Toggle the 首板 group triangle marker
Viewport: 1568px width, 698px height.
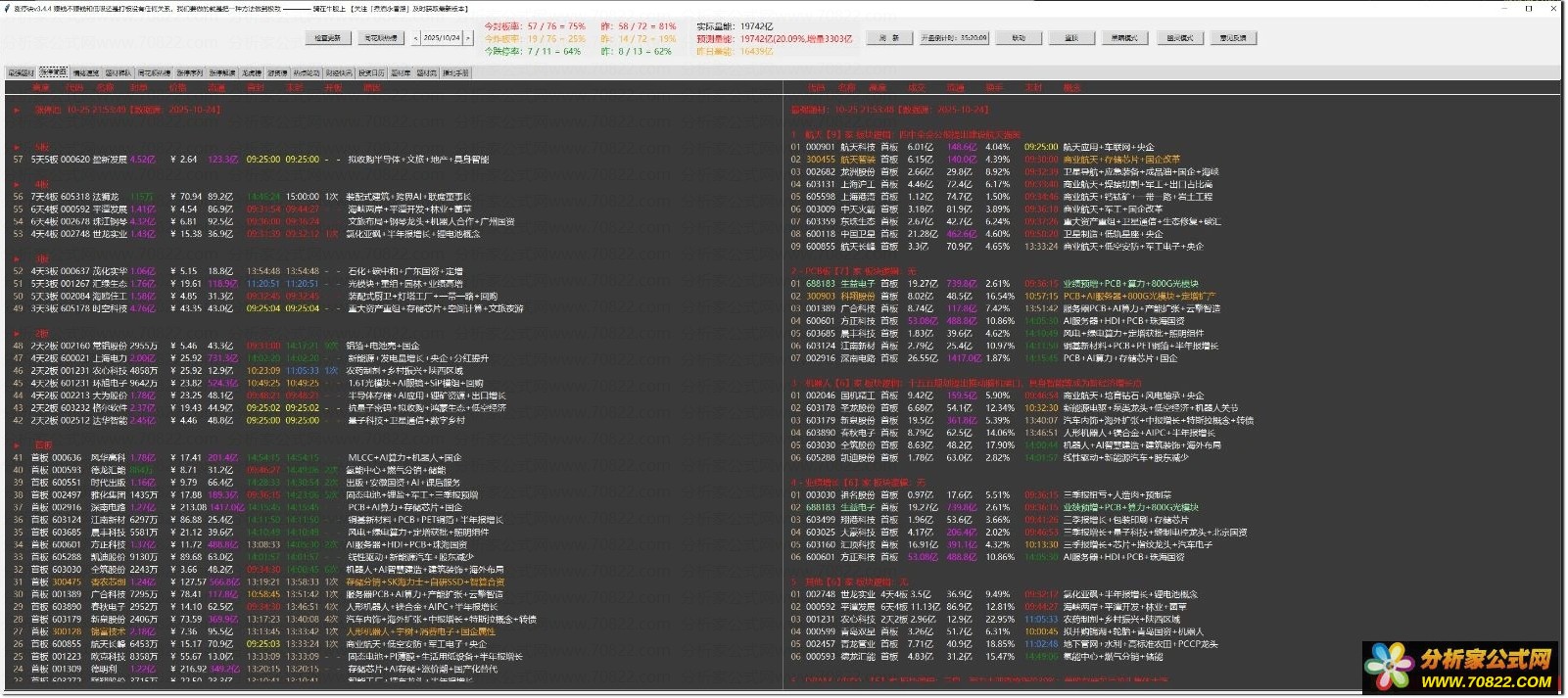[17, 444]
